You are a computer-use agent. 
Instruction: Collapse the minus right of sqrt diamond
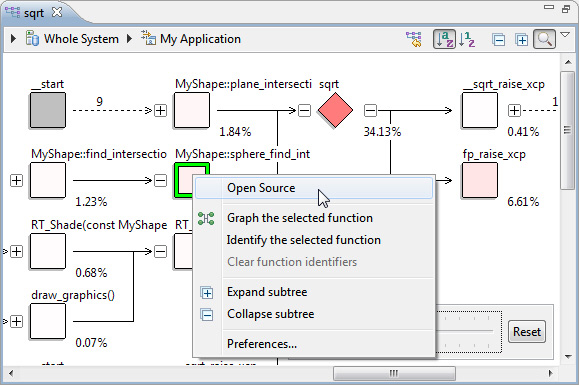[x=370, y=110]
